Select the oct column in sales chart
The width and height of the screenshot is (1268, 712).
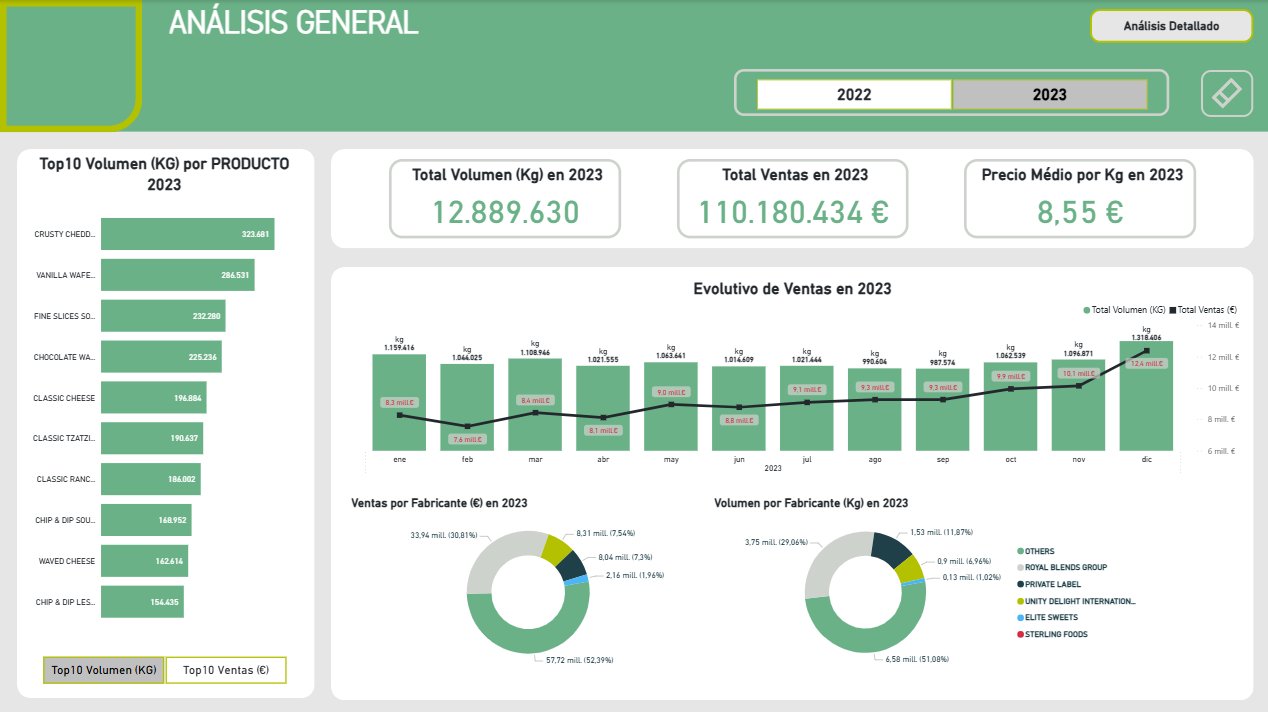(1010, 406)
